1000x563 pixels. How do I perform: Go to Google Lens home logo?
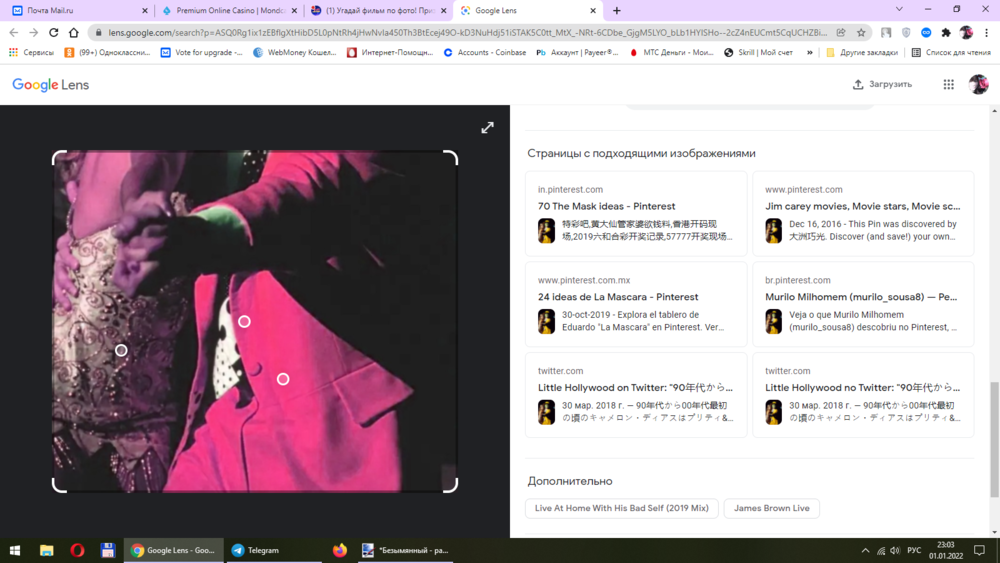point(50,85)
